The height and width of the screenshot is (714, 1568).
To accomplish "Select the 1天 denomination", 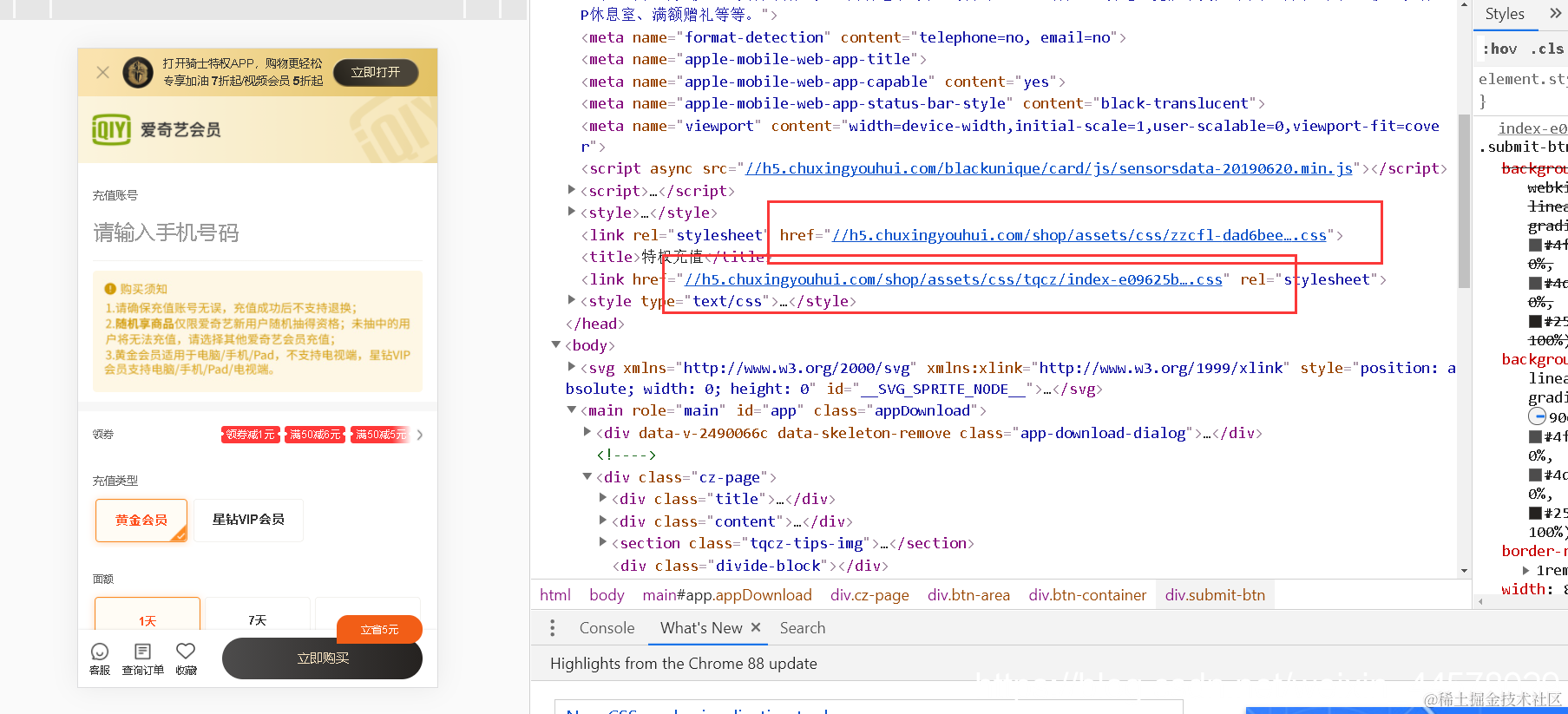I will [148, 614].
